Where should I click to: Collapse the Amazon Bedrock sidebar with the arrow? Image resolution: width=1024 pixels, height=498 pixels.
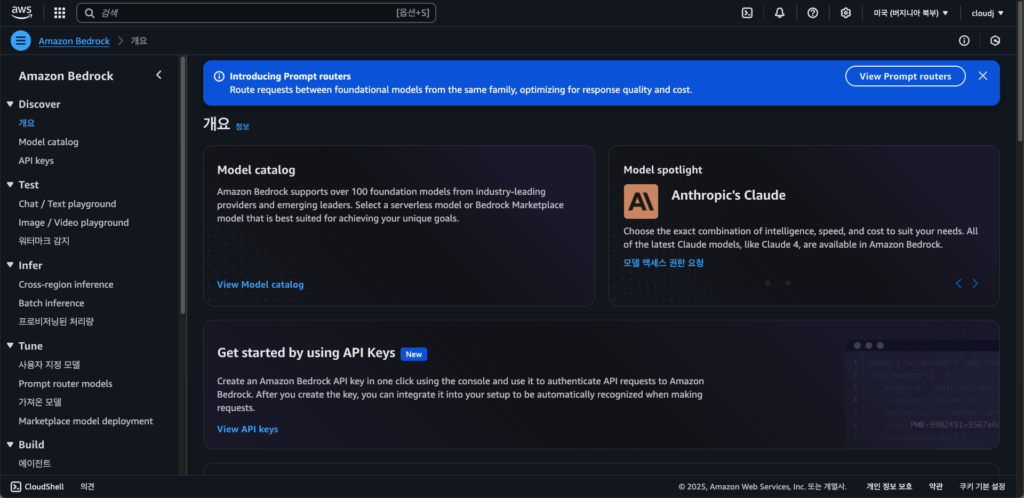tap(159, 75)
